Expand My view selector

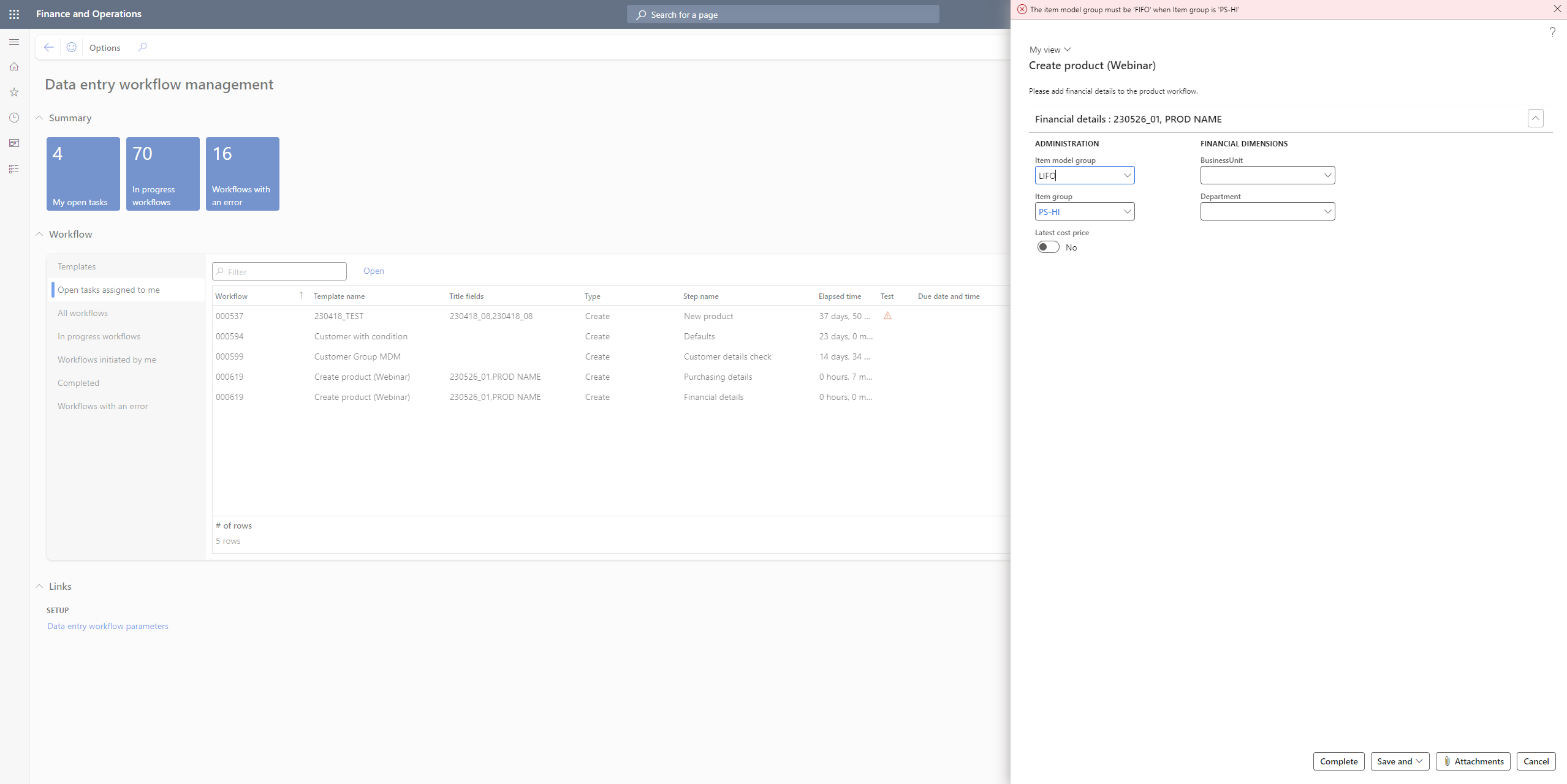1050,50
